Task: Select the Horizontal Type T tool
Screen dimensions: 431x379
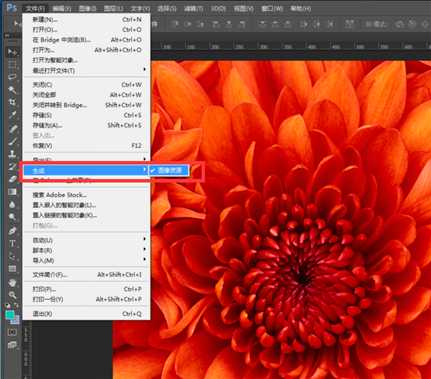Action: click(12, 243)
